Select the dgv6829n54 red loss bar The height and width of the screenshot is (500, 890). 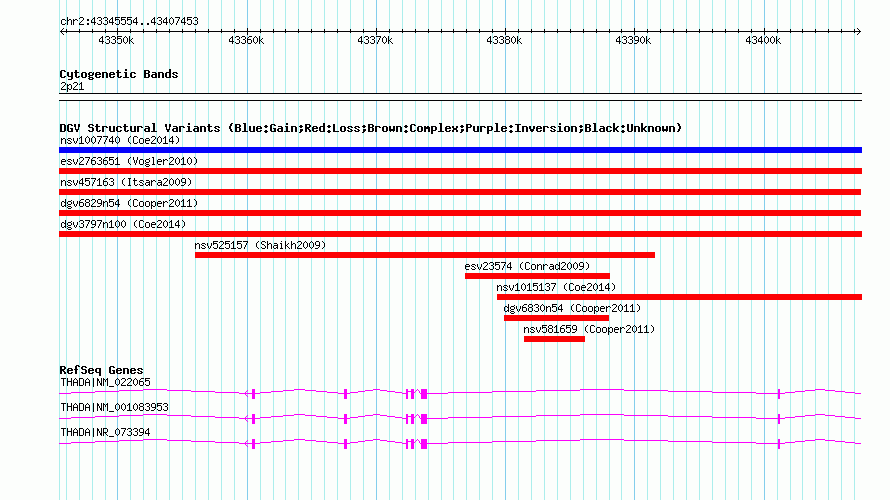460,213
